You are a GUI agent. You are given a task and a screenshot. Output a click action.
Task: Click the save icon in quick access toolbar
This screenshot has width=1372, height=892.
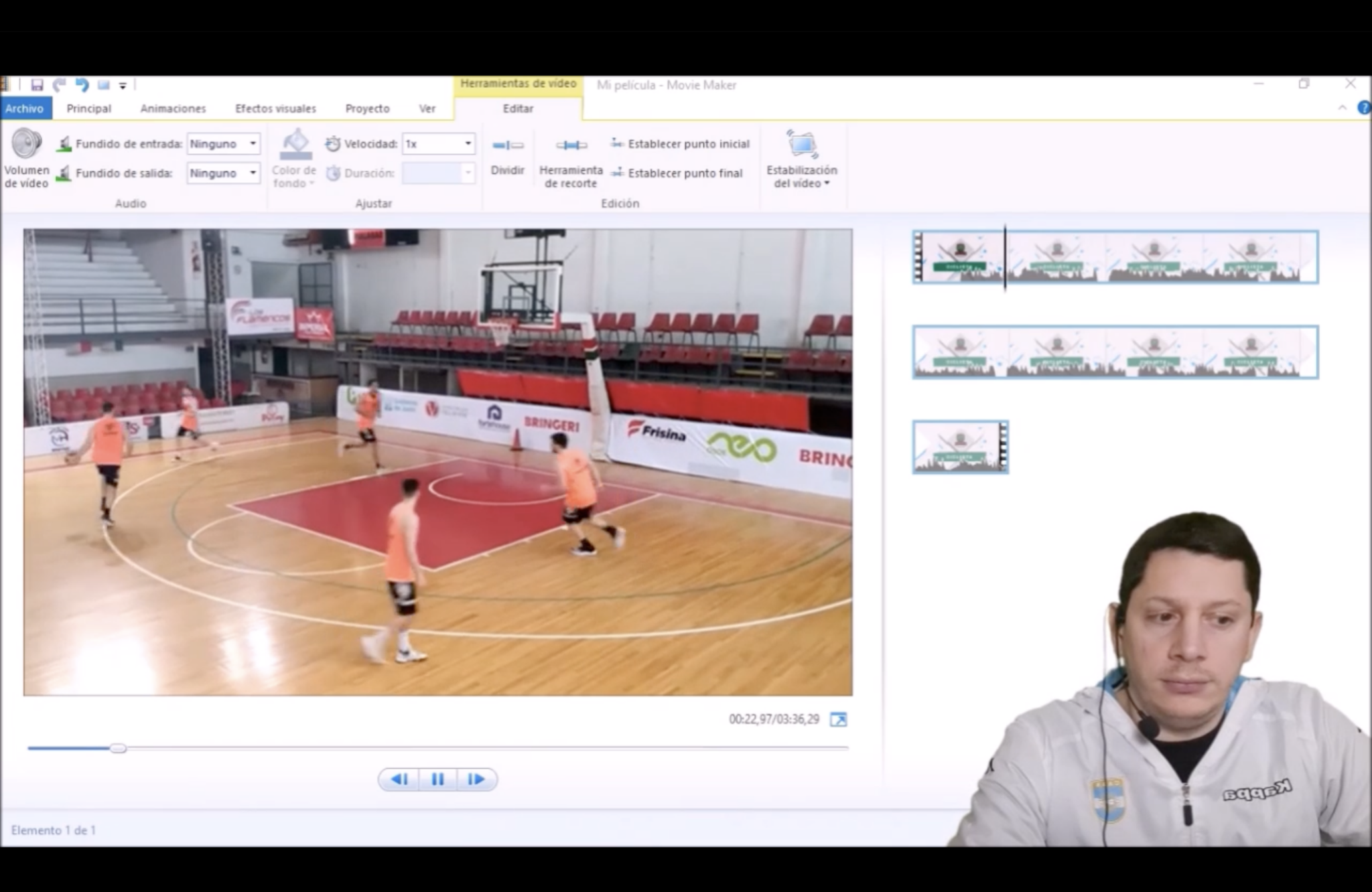point(37,85)
